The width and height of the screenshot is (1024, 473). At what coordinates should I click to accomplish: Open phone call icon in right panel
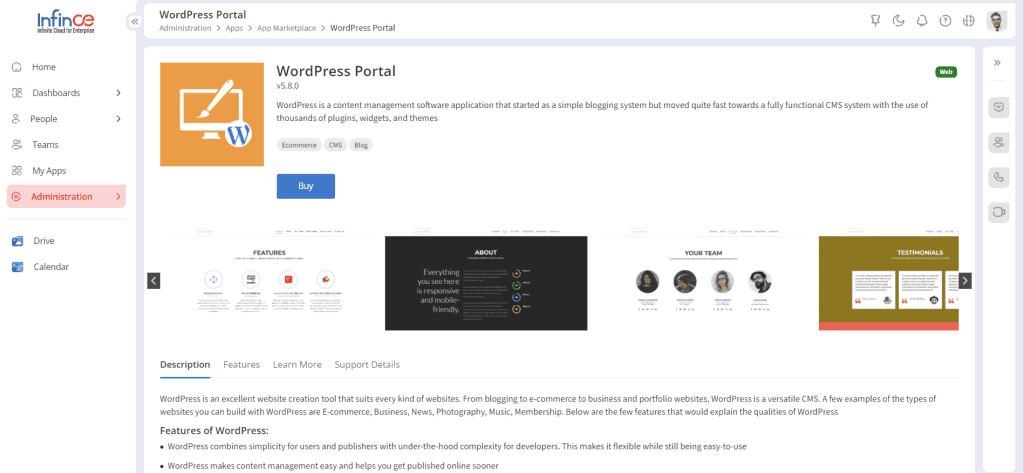tap(999, 177)
